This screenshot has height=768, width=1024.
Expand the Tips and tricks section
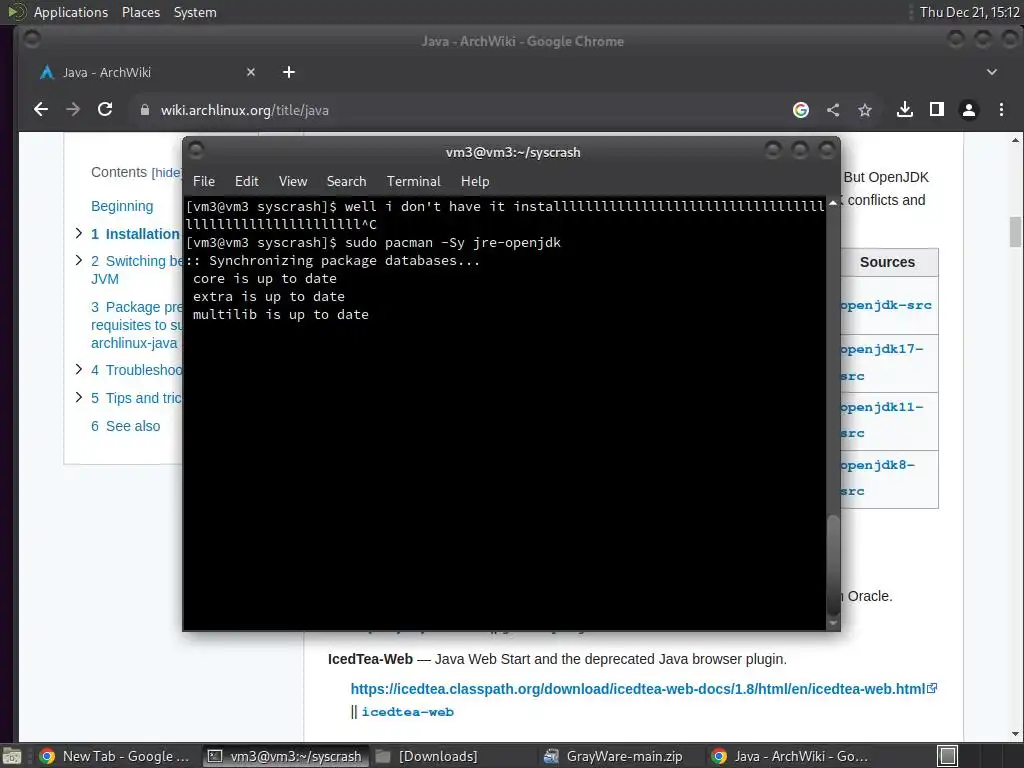[x=78, y=397]
